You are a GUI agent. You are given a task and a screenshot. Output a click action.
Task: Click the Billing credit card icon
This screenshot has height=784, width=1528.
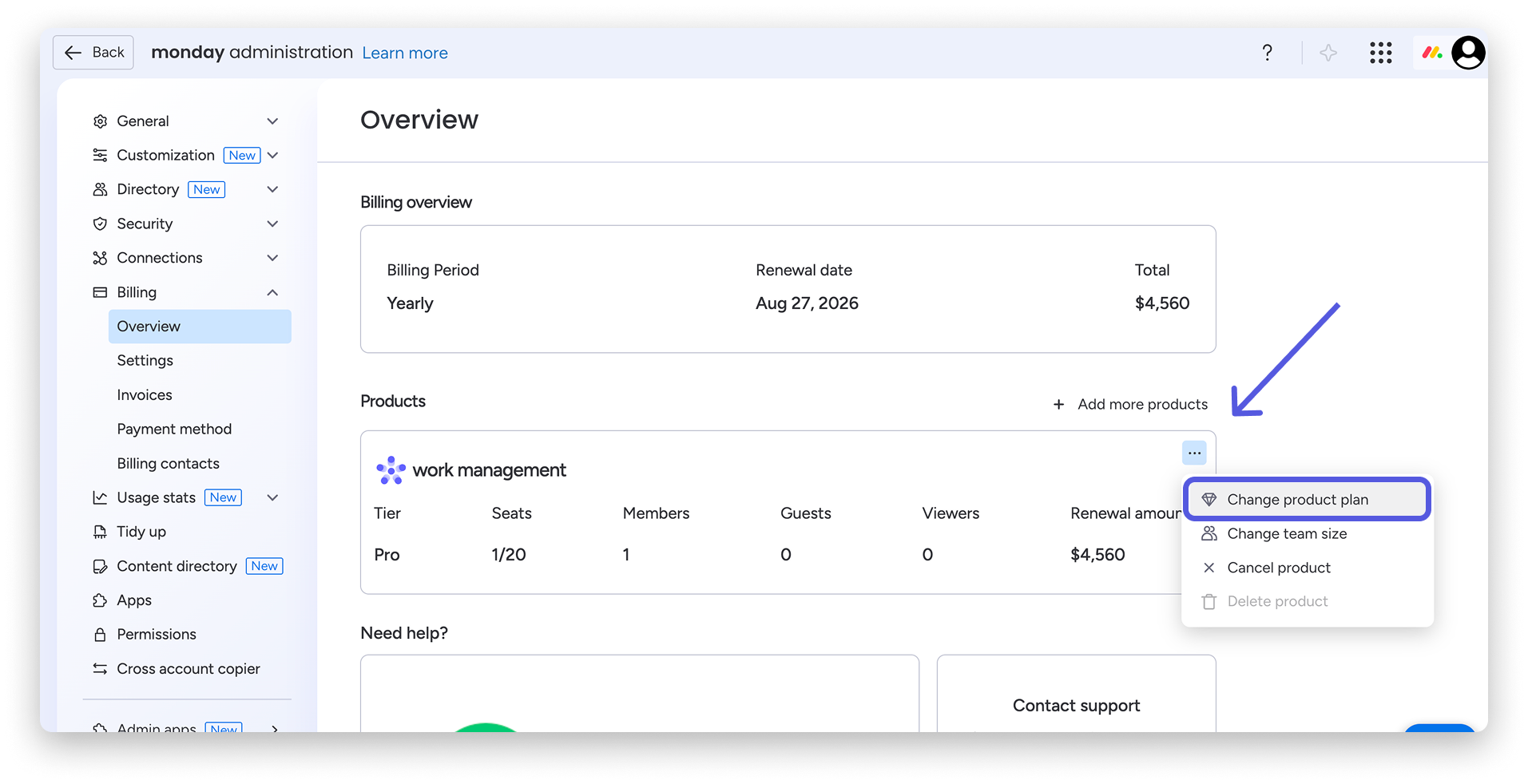point(100,292)
